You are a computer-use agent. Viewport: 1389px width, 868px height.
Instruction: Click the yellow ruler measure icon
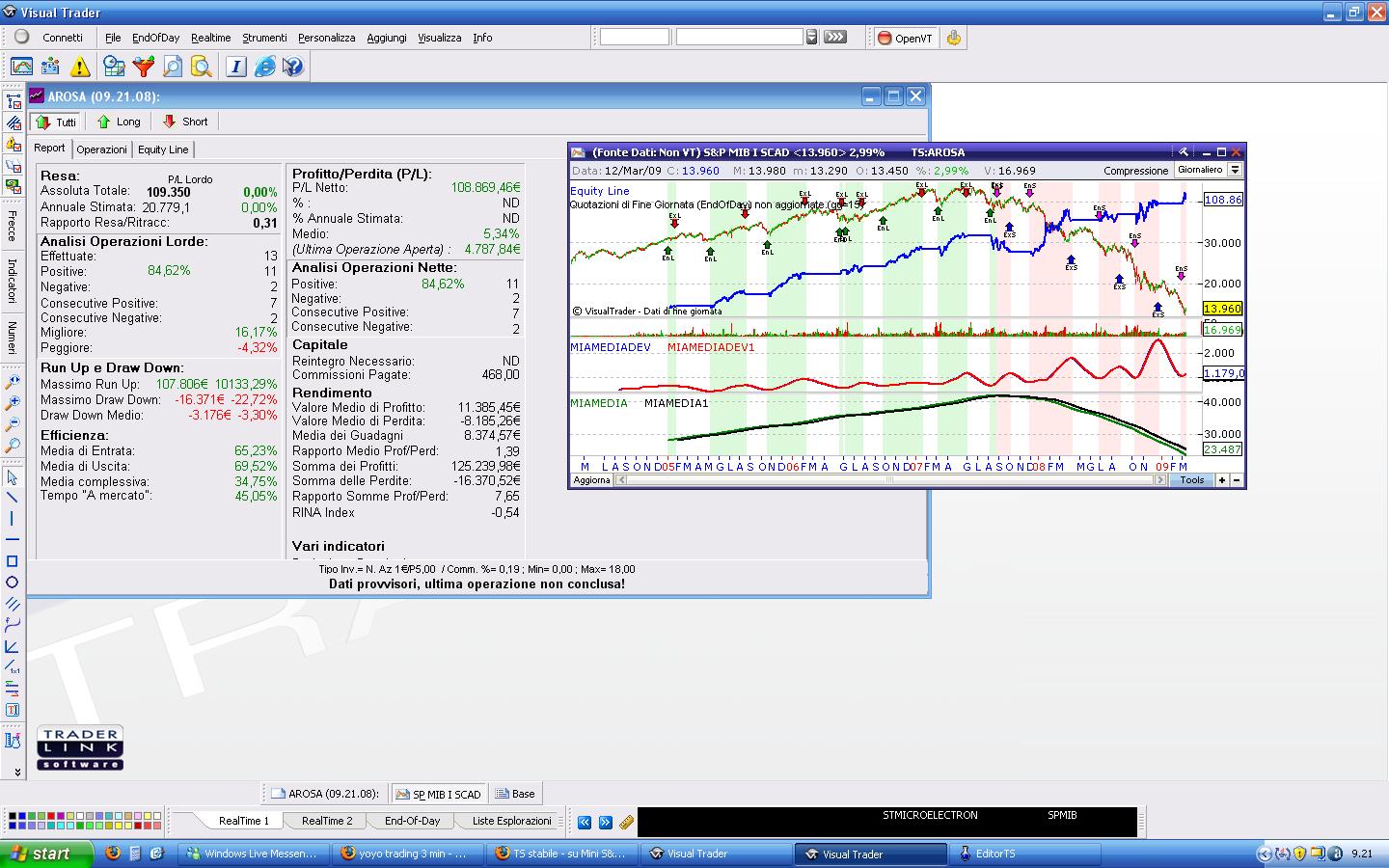(627, 823)
